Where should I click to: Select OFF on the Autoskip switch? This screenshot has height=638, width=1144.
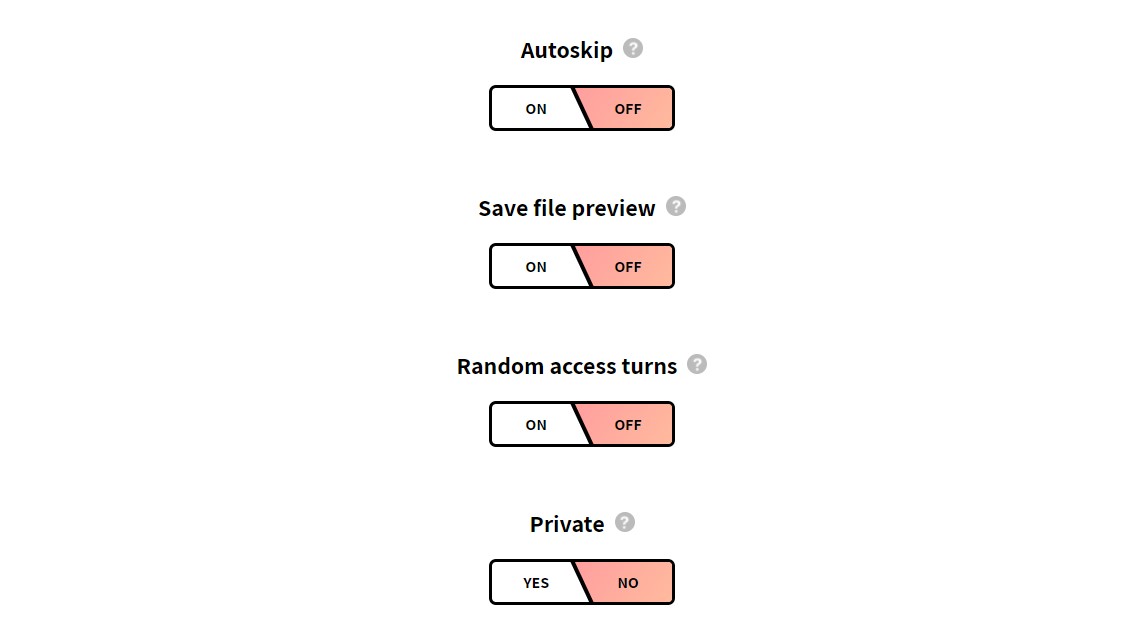point(628,109)
